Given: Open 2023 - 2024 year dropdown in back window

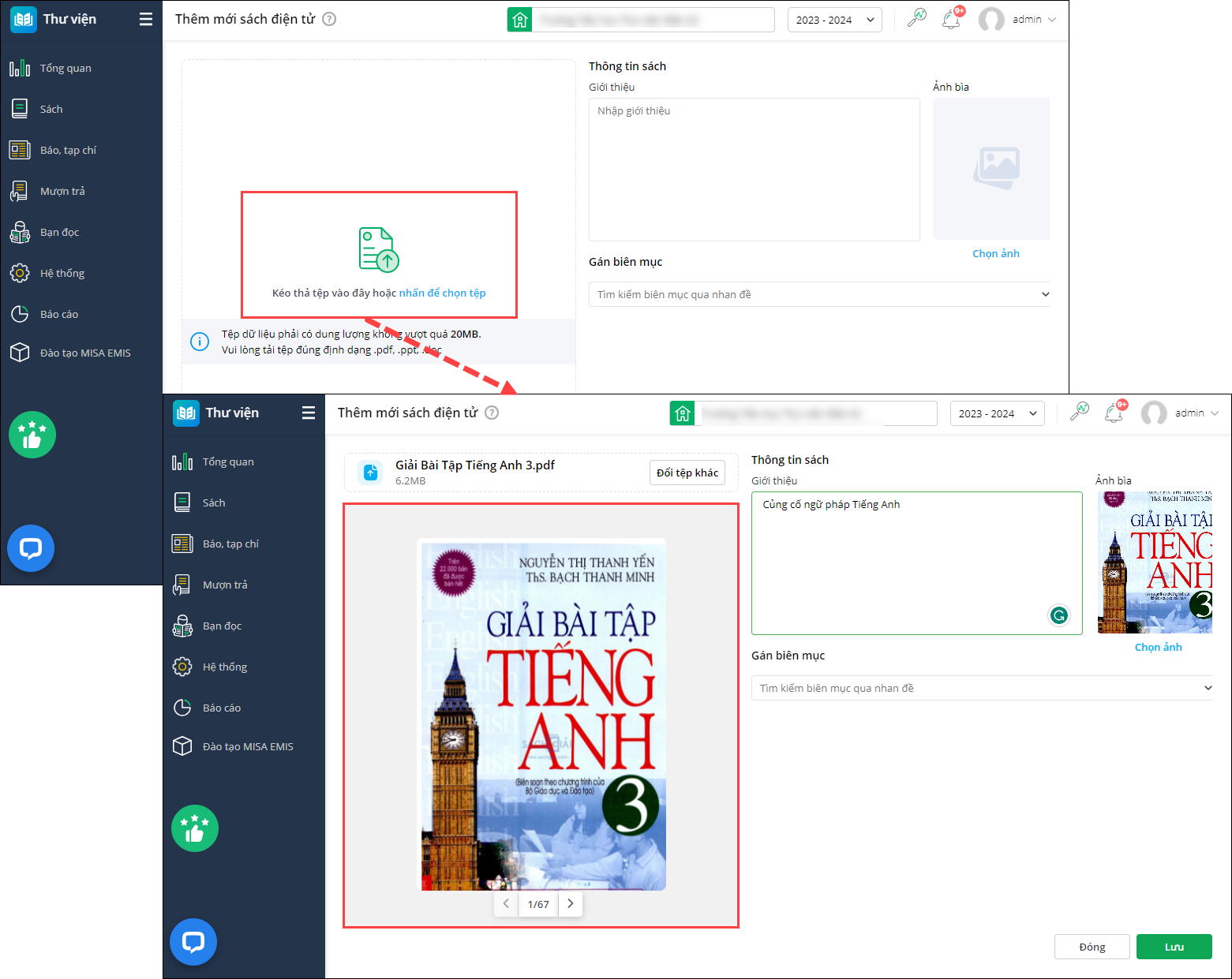Looking at the screenshot, I should (x=835, y=20).
